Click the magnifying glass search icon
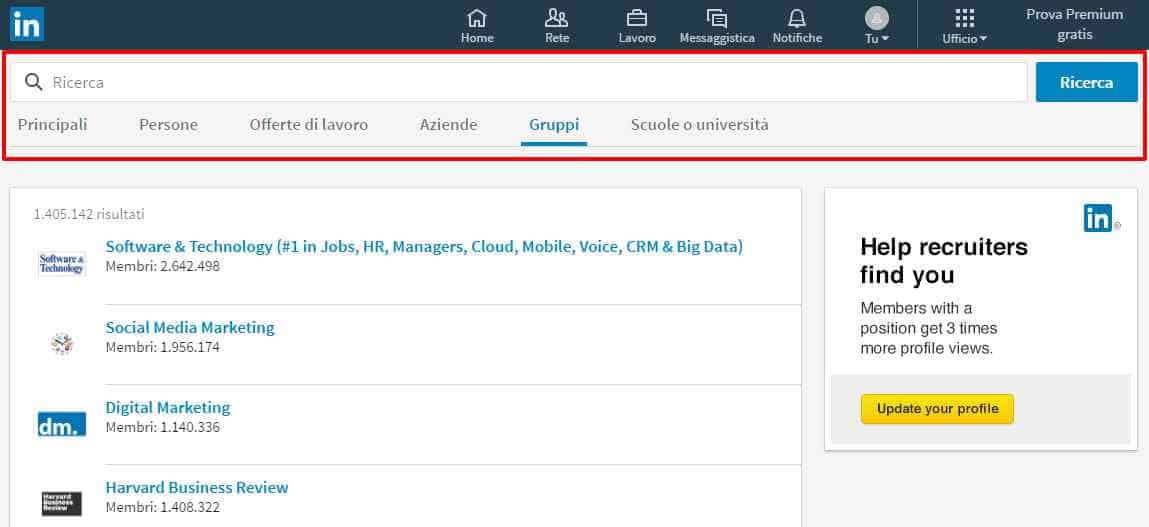1149x527 pixels. pyautogui.click(x=33, y=82)
